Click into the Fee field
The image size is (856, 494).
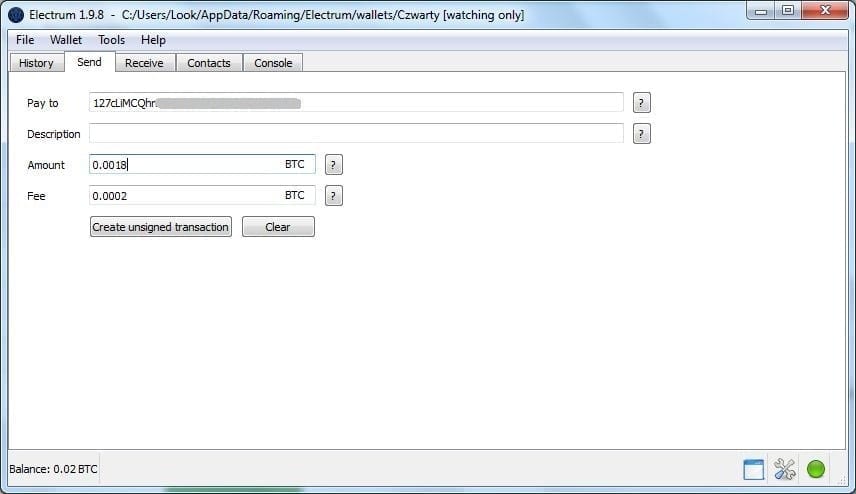202,195
